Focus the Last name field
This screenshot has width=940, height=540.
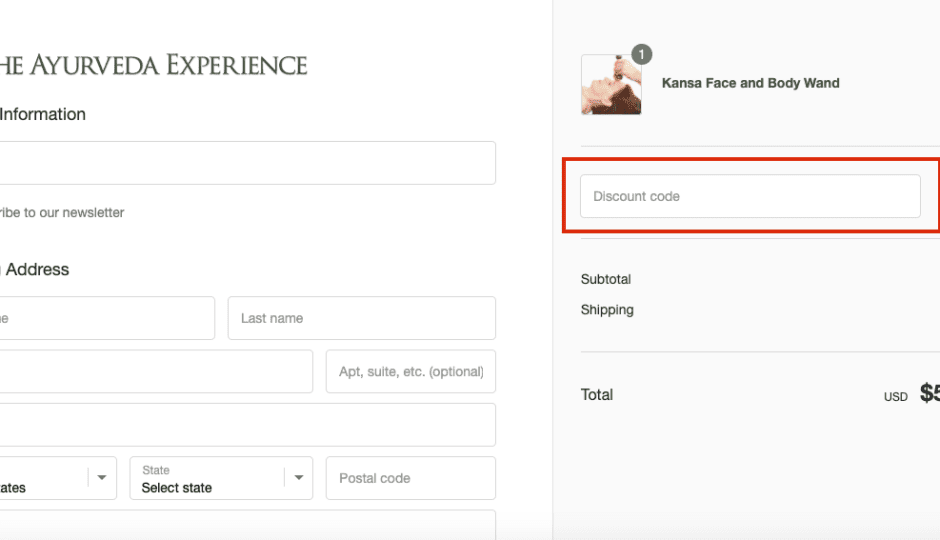[x=361, y=318]
